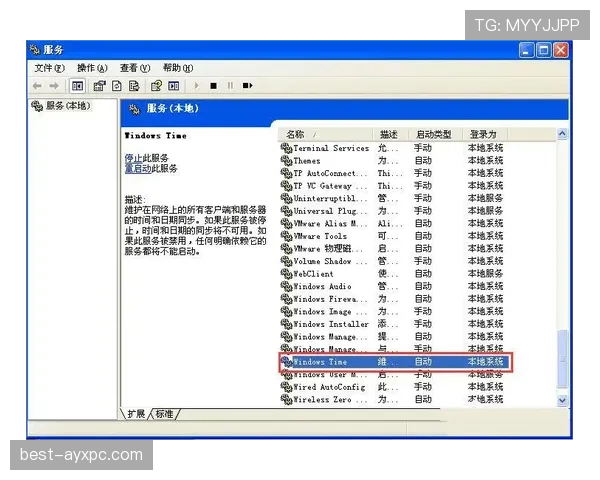The width and height of the screenshot is (600, 480).
Task: Click the gear icon beside Wired AutoConfig
Action: click(286, 387)
